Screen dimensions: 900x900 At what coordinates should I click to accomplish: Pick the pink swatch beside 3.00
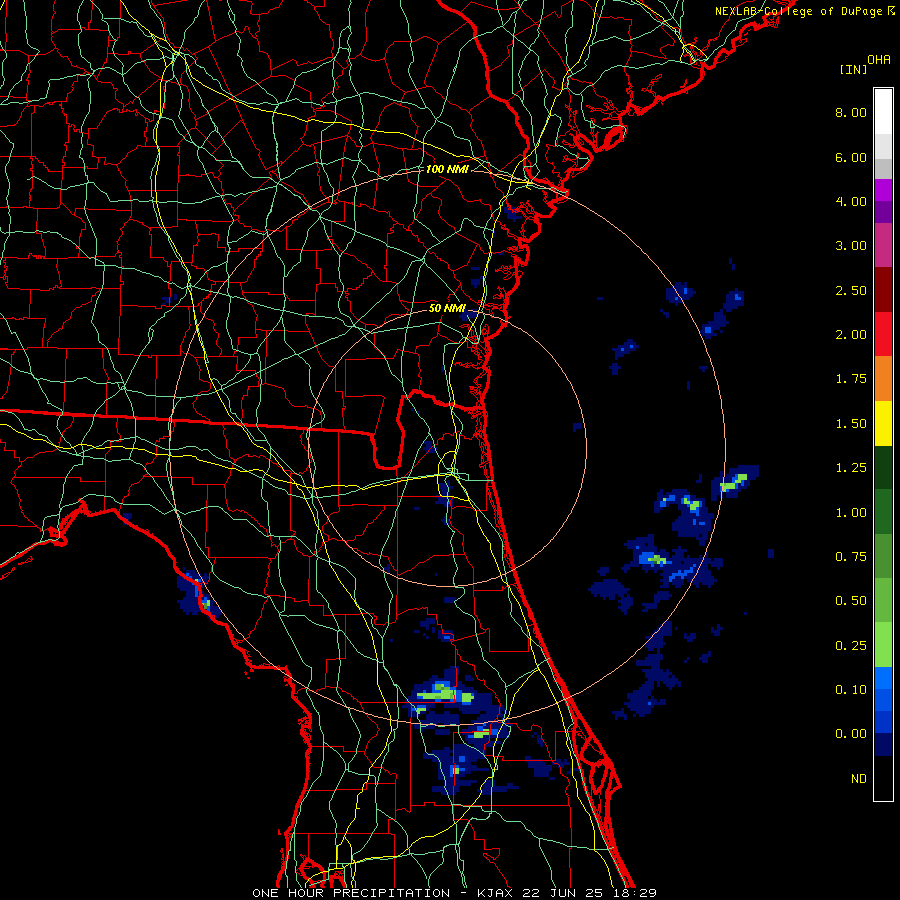point(883,245)
